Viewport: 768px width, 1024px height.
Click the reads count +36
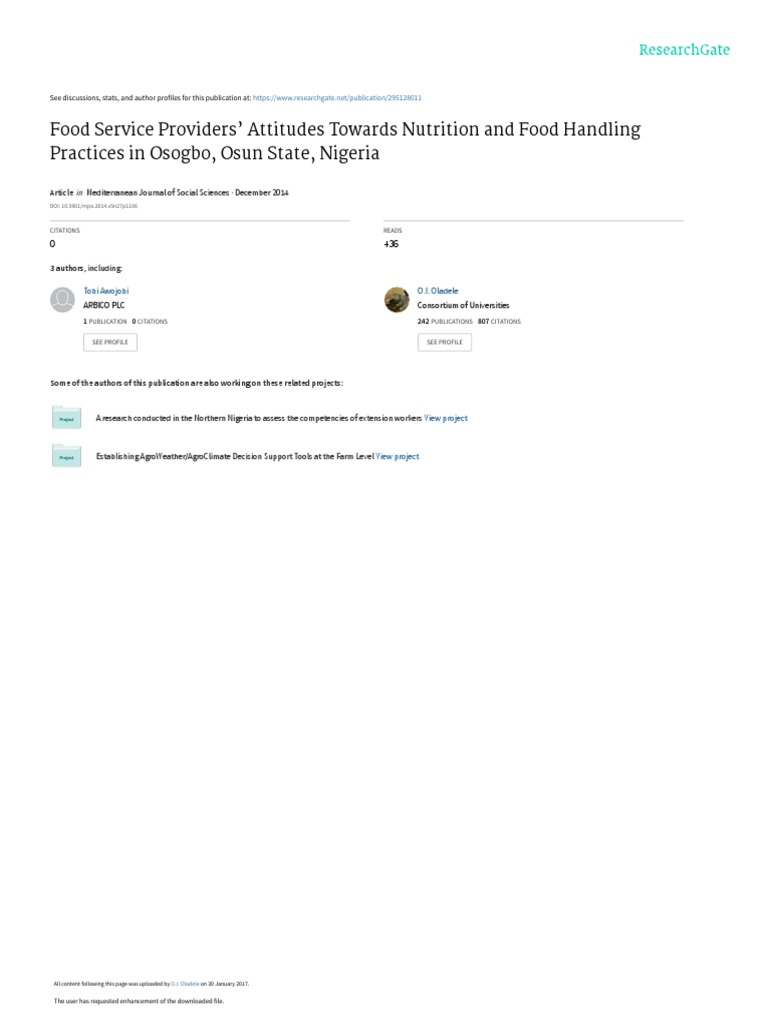[x=391, y=243]
